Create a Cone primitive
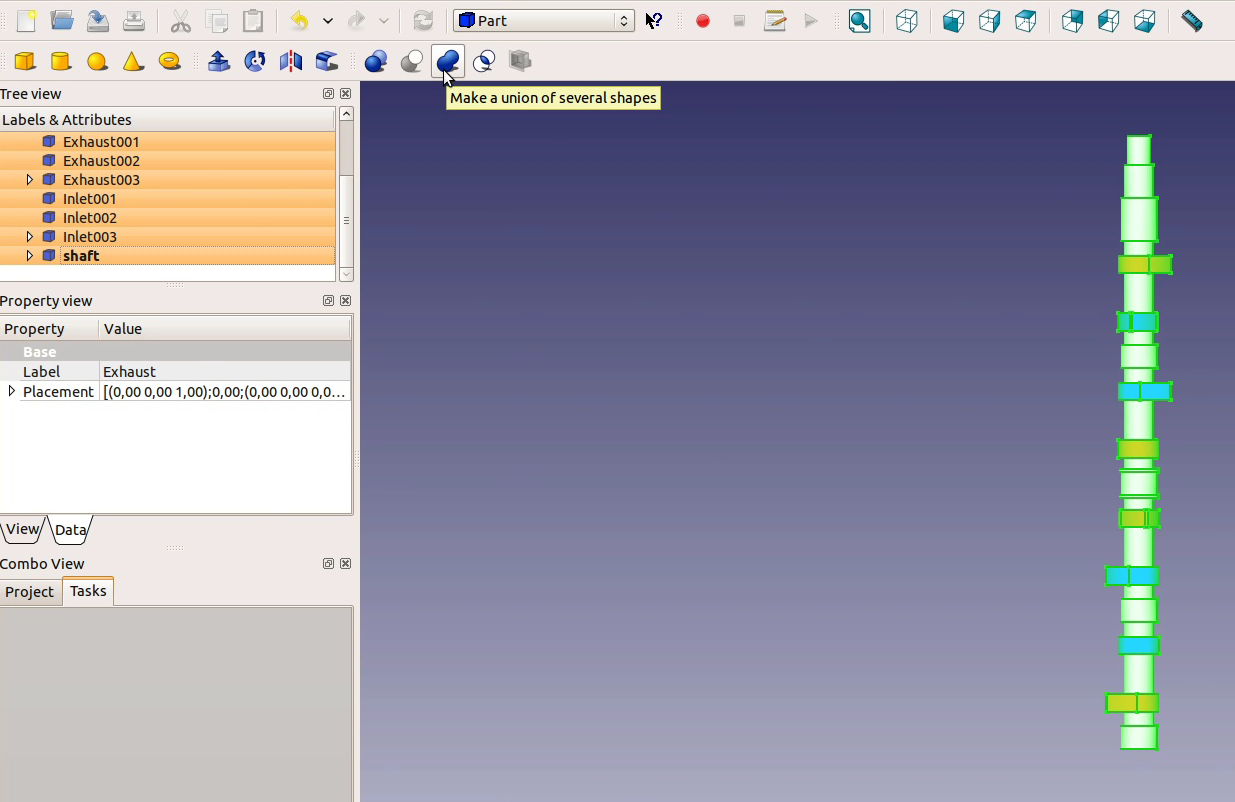Viewport: 1235px width, 802px height. [133, 61]
